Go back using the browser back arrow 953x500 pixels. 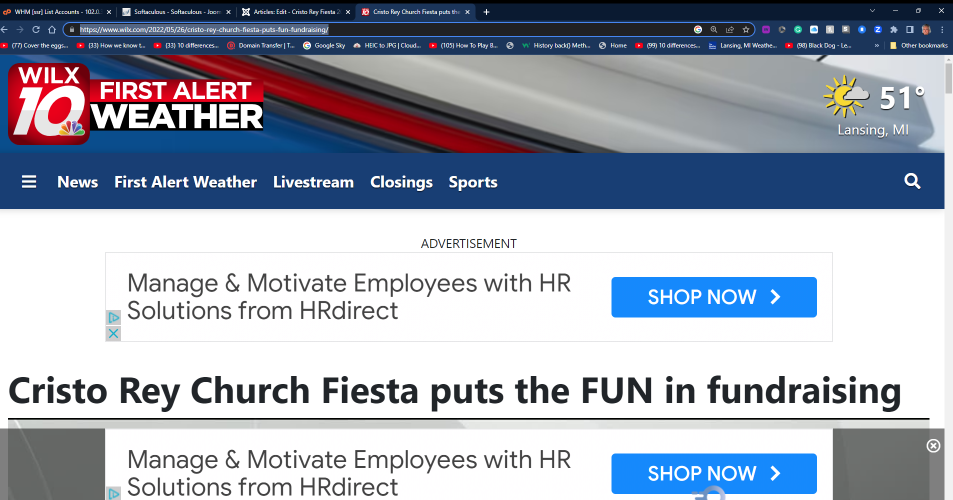coord(4,29)
